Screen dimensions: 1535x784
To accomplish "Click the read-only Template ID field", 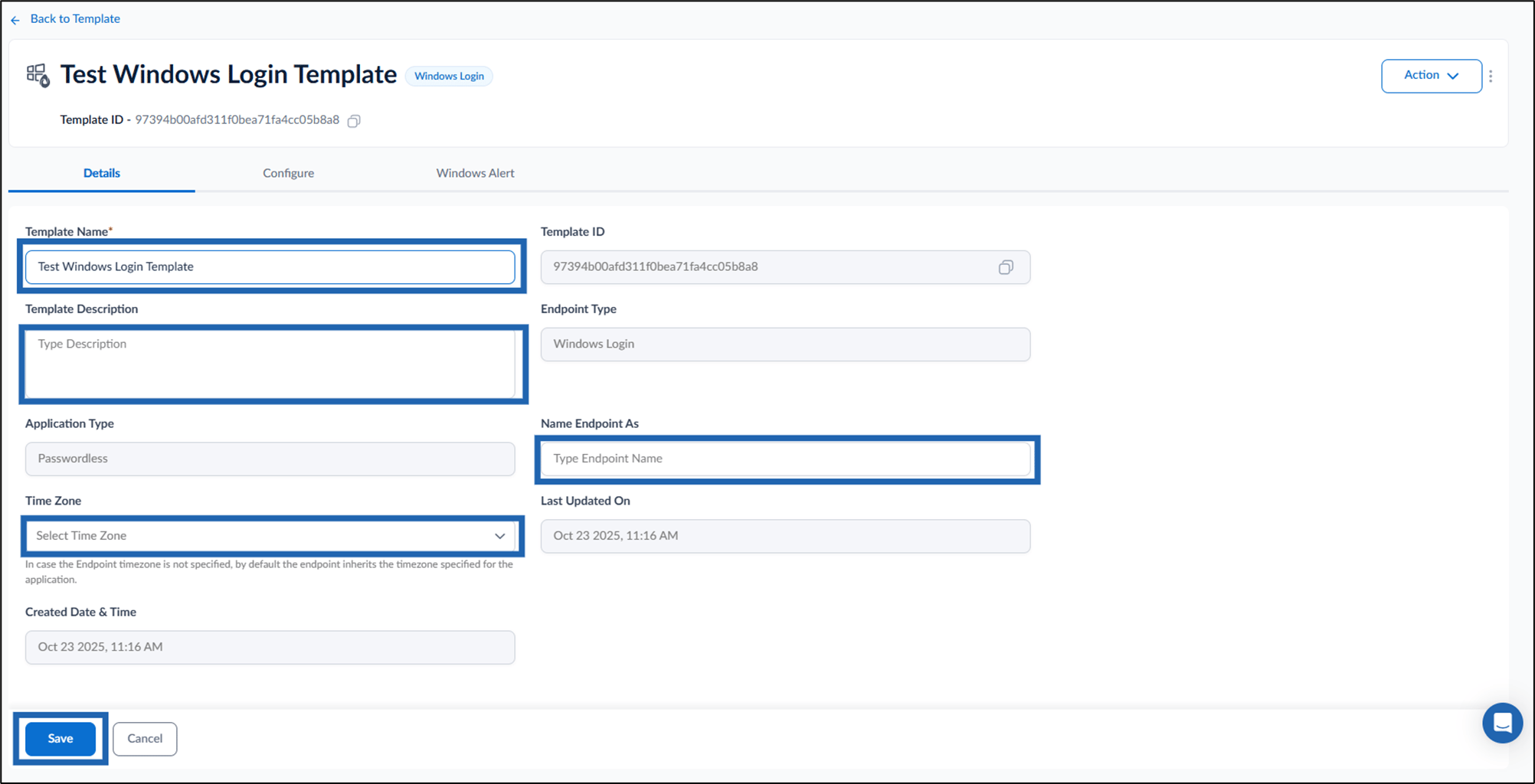I will click(785, 267).
